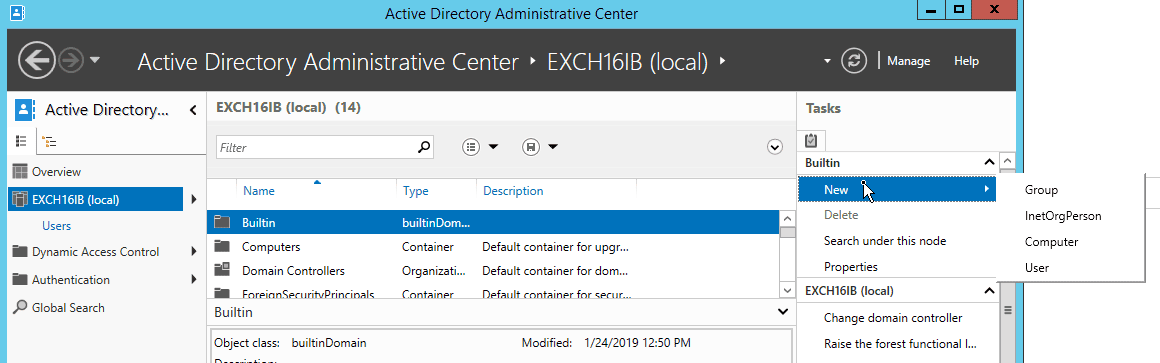Open the Overview node
This screenshot has width=1160, height=363.
point(56,172)
